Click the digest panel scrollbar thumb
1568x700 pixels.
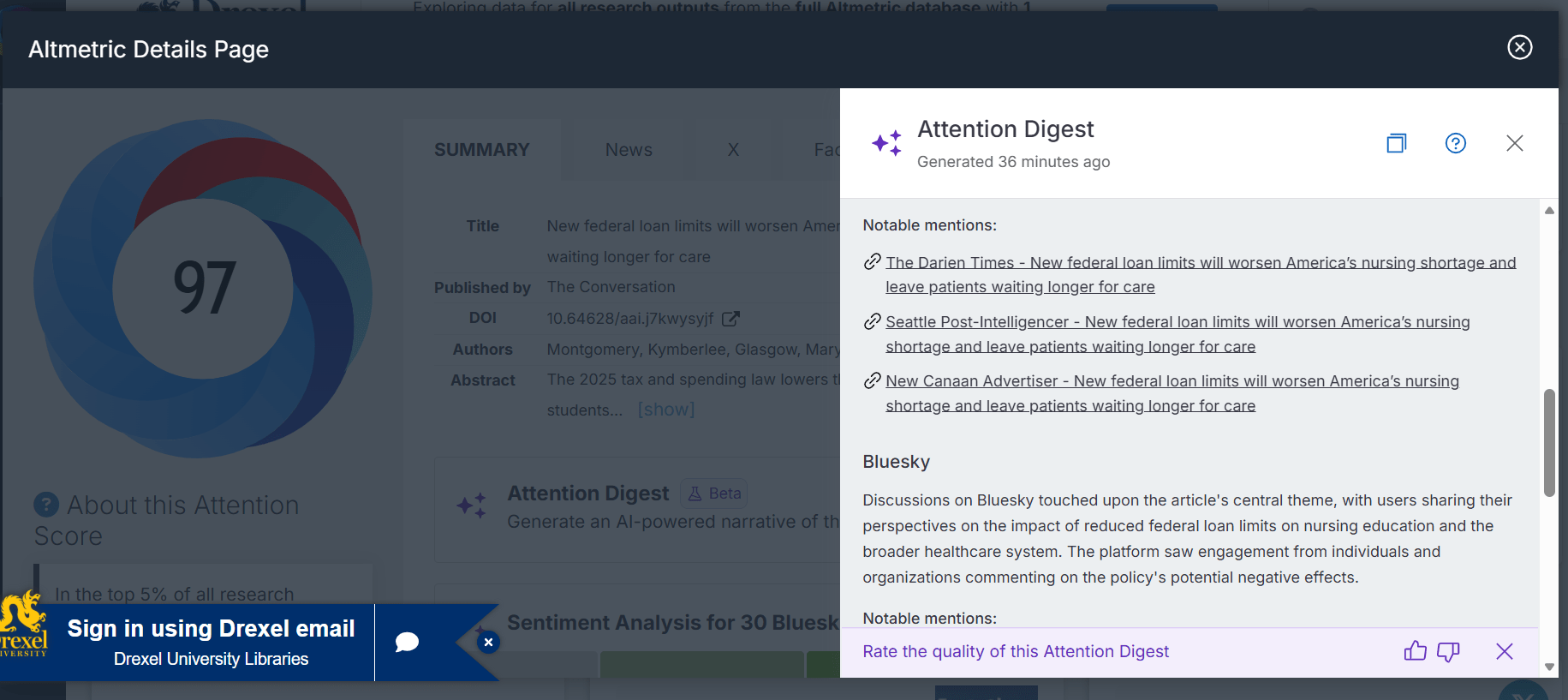[1548, 443]
